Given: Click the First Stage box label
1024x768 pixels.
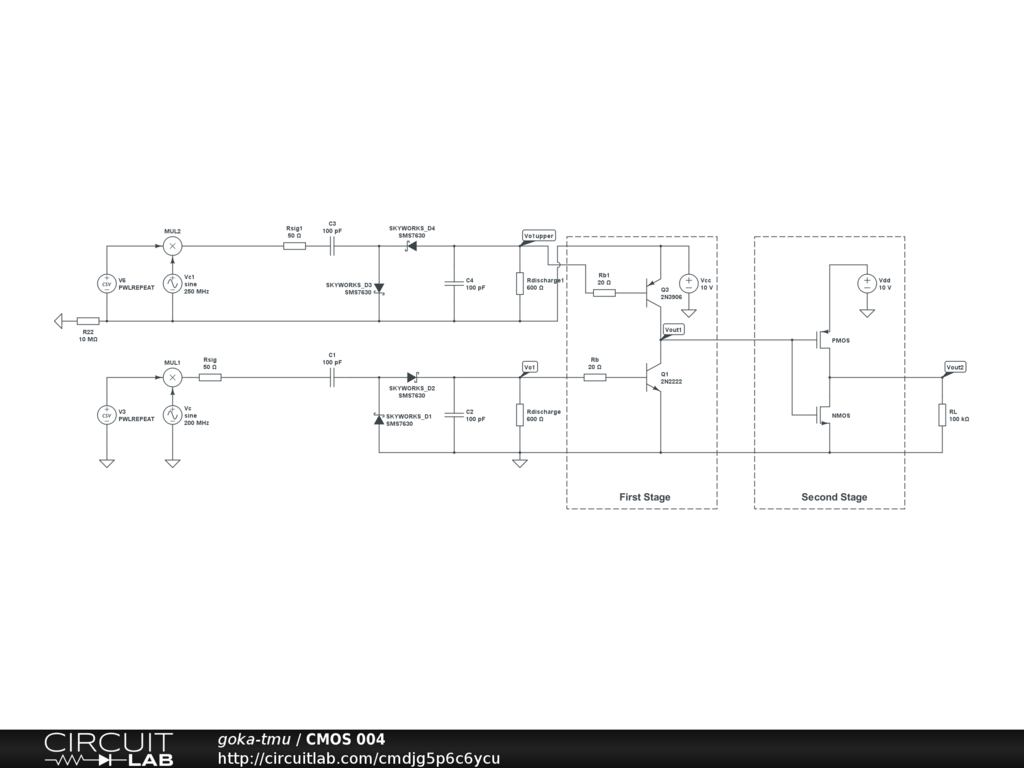Looking at the screenshot, I should [644, 497].
